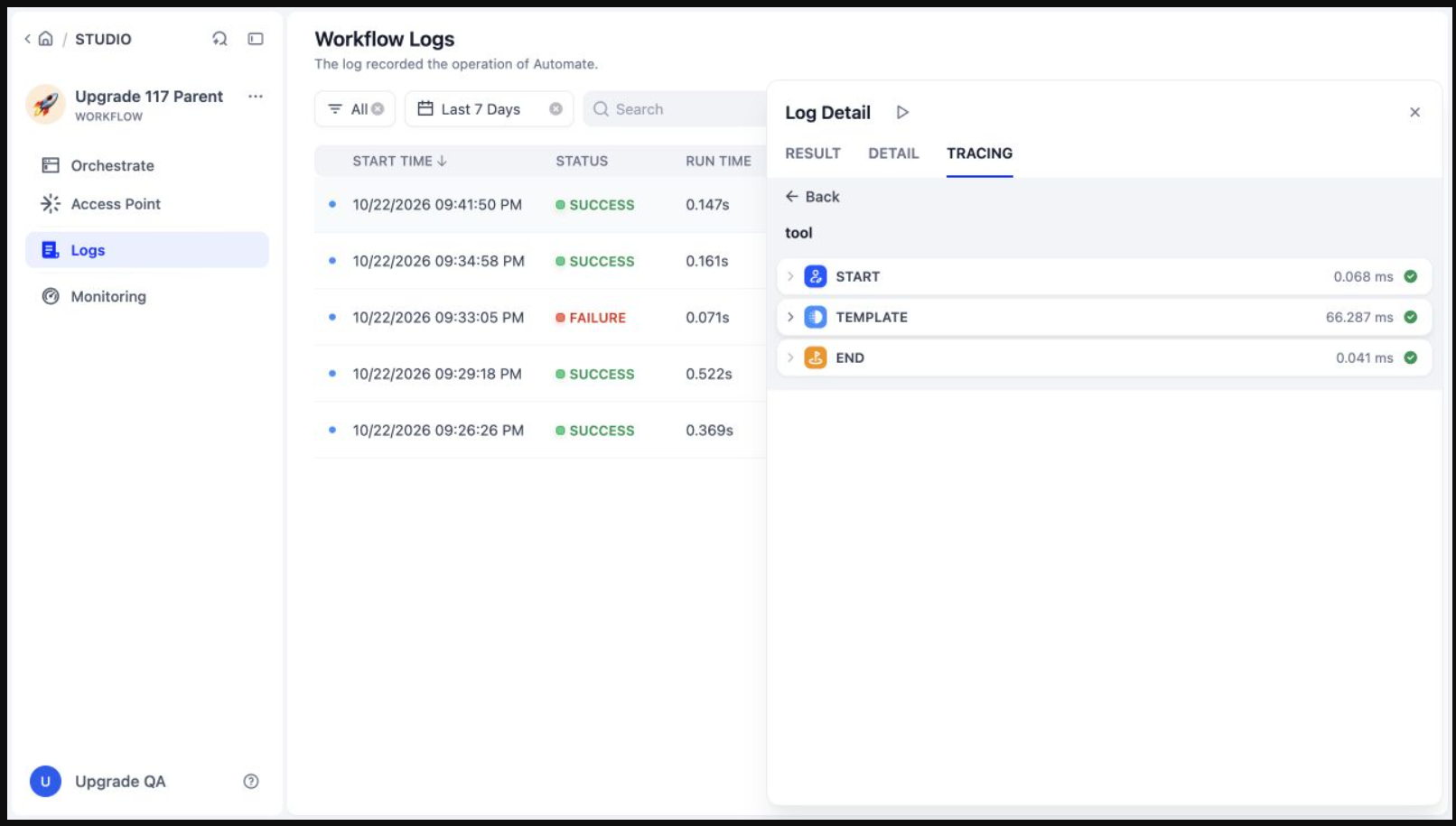Expand the START trace row chevron
Image resolution: width=1456 pixels, height=826 pixels.
click(x=790, y=276)
